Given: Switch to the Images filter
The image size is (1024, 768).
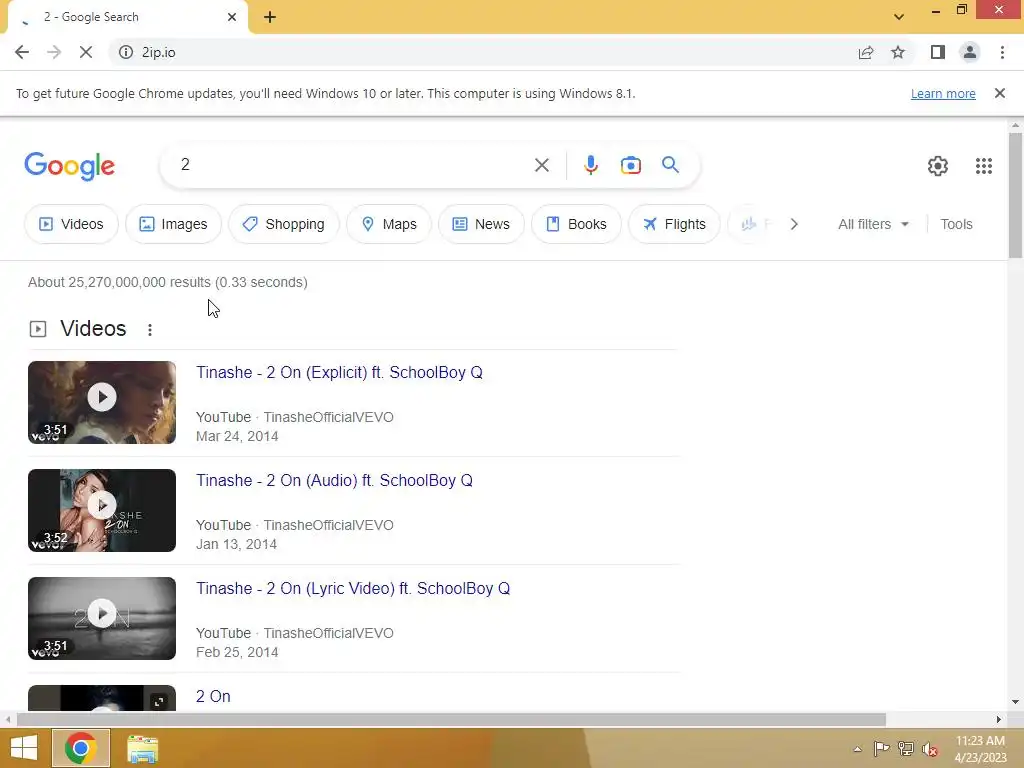Looking at the screenshot, I should click(173, 224).
